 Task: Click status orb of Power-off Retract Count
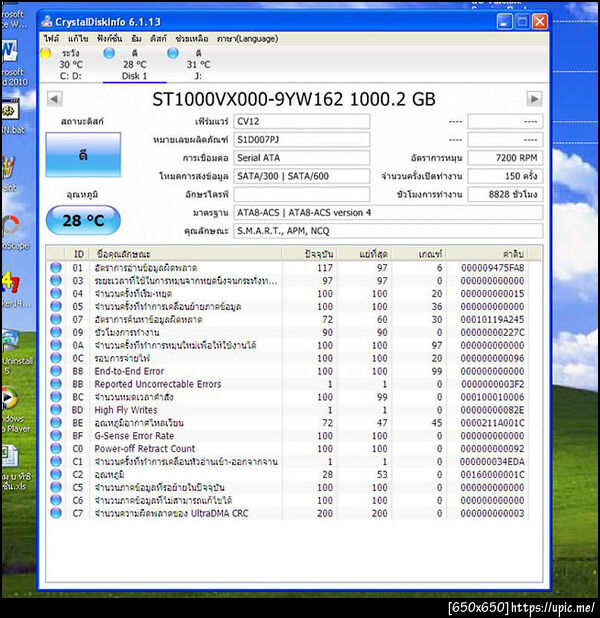[x=56, y=449]
